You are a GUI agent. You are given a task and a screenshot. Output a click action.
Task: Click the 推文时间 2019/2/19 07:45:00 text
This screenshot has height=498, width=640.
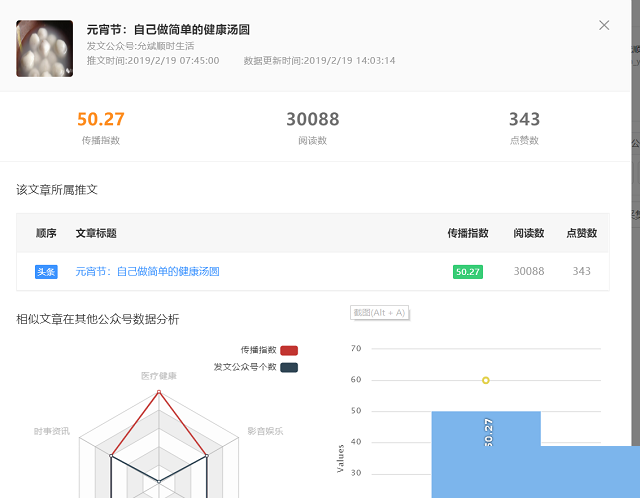[153, 61]
